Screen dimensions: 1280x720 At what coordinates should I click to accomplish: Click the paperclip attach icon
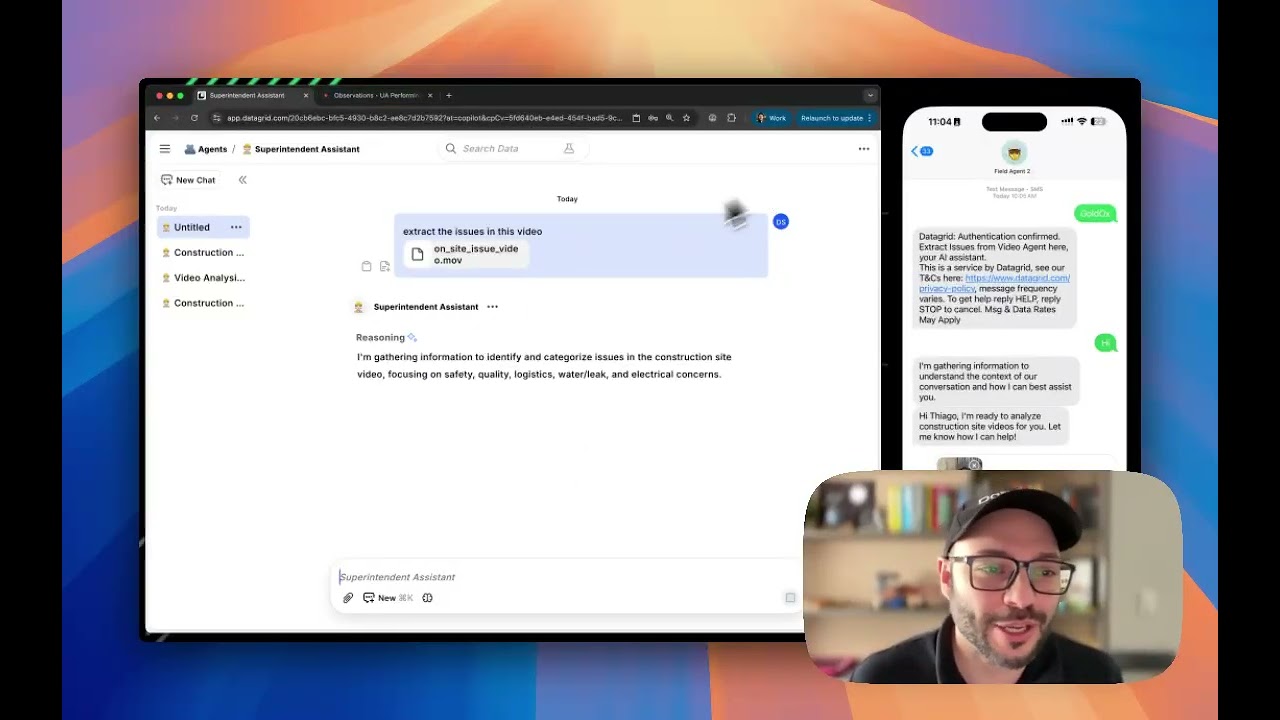coord(348,598)
